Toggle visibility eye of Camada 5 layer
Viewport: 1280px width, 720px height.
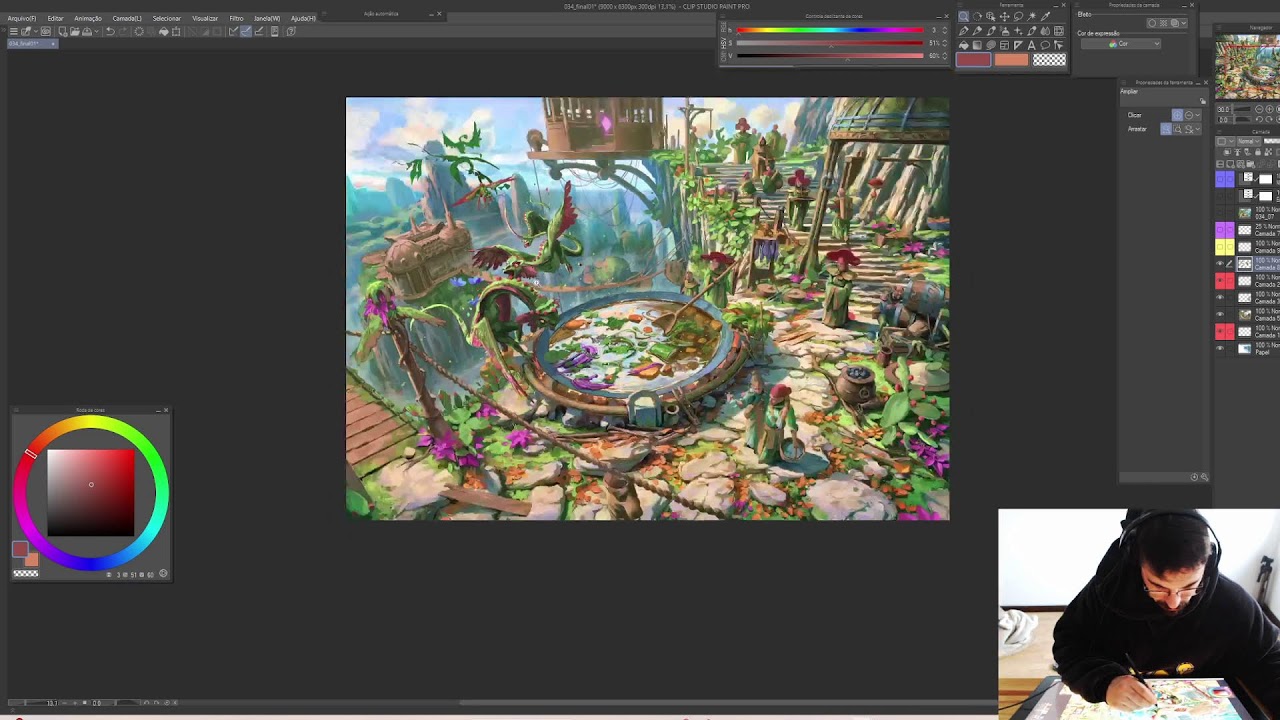tap(1220, 315)
